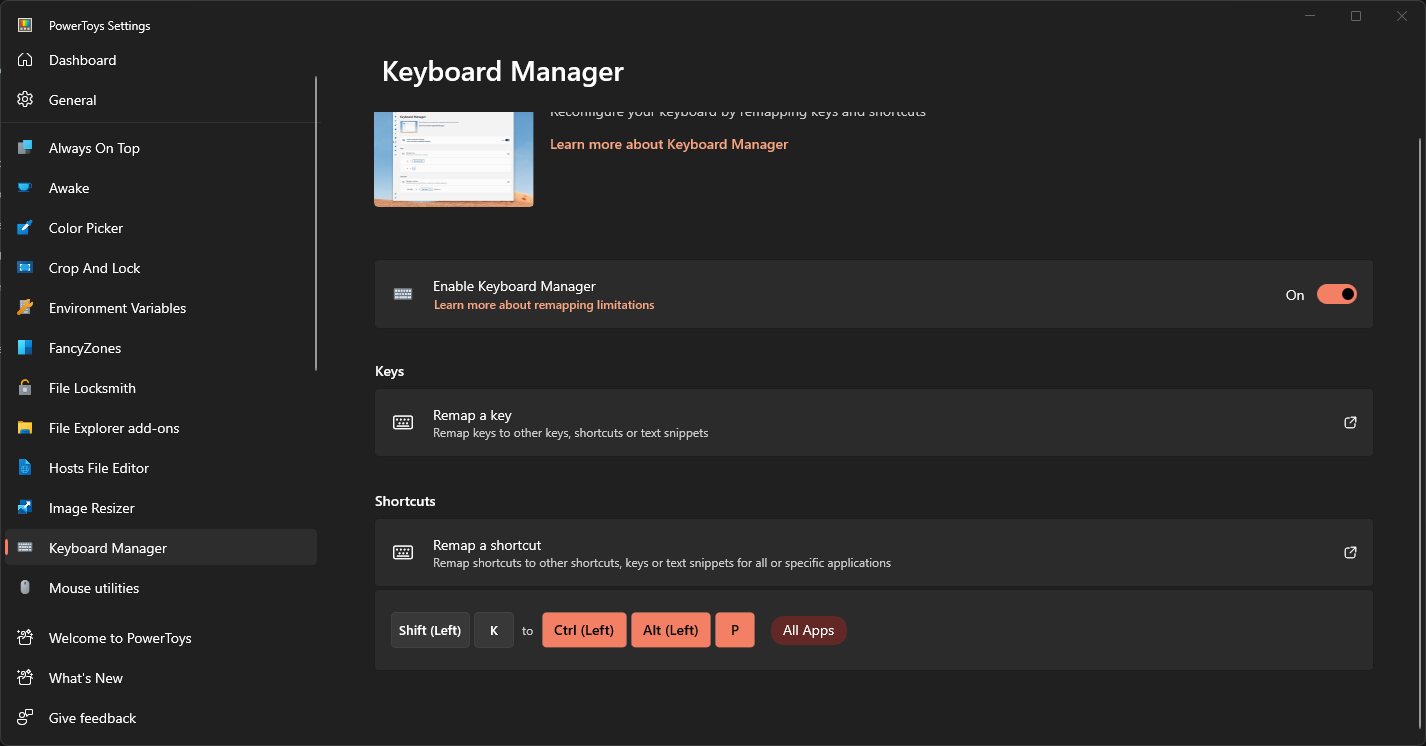Open the Remap a shortcut editor
Image resolution: width=1426 pixels, height=746 pixels.
point(874,553)
